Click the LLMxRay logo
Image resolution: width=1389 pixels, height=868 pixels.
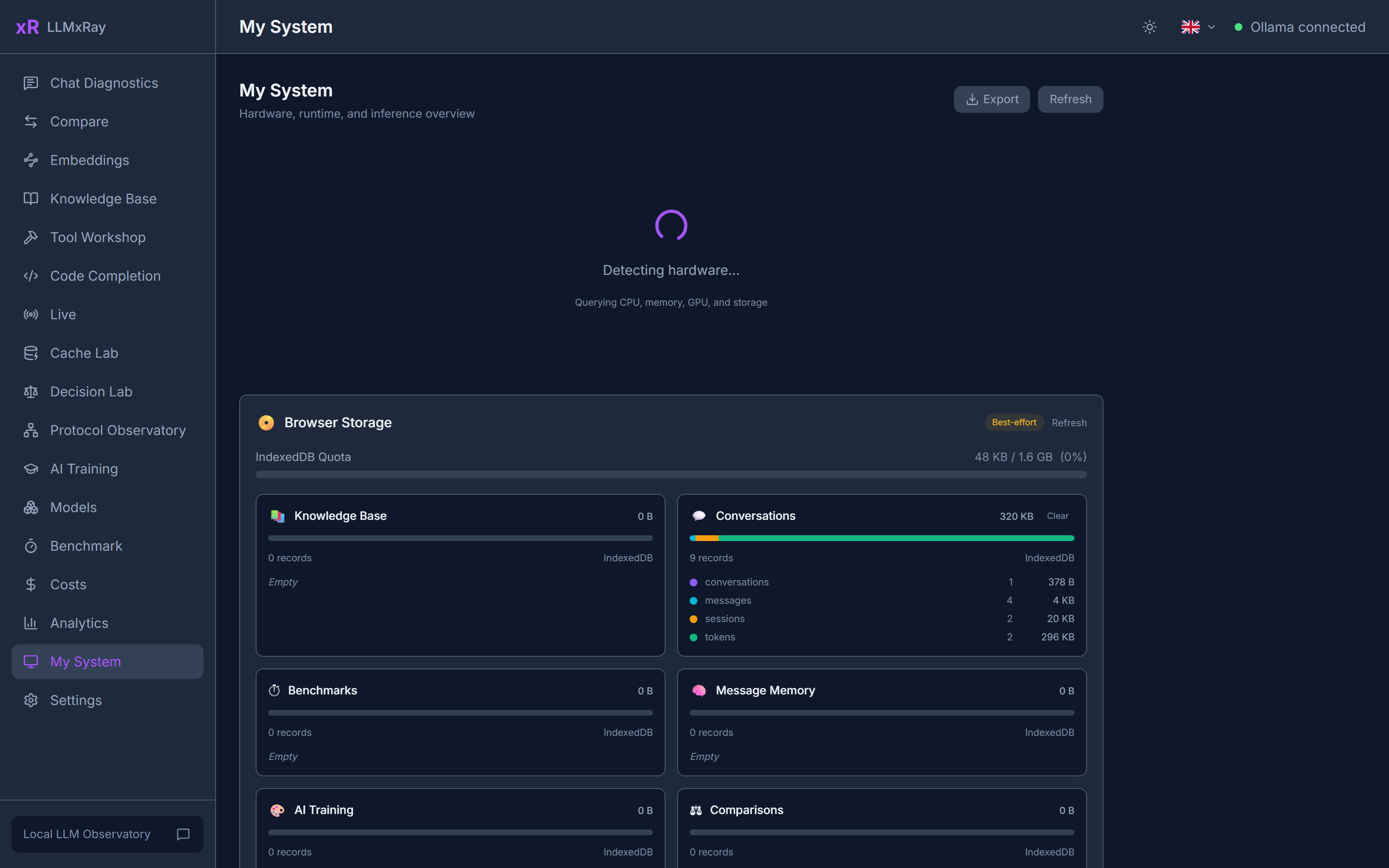coord(60,27)
